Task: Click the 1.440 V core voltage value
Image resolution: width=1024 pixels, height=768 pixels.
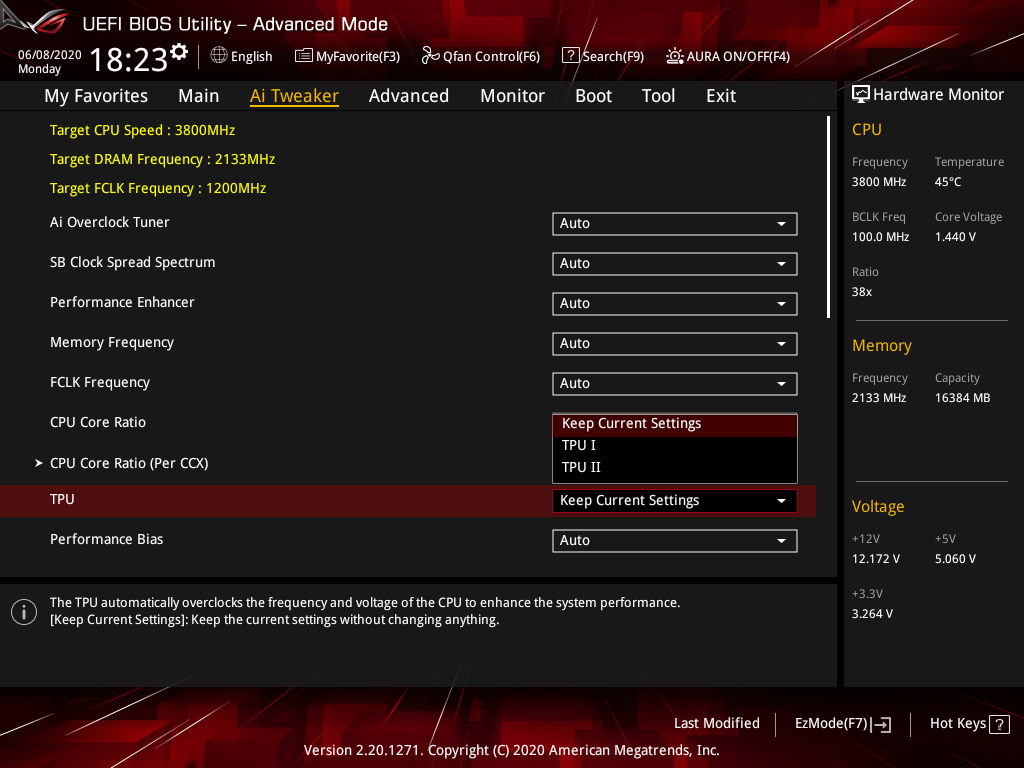Action: tap(955, 237)
